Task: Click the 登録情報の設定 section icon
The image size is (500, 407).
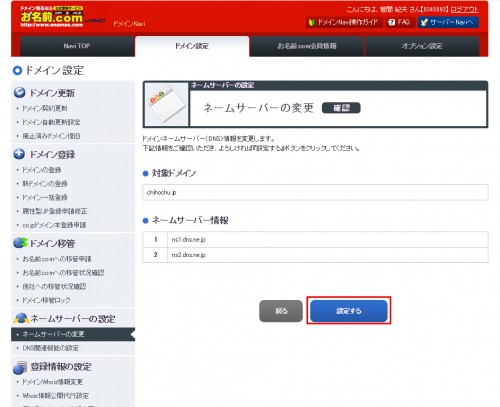Action: 20,367
